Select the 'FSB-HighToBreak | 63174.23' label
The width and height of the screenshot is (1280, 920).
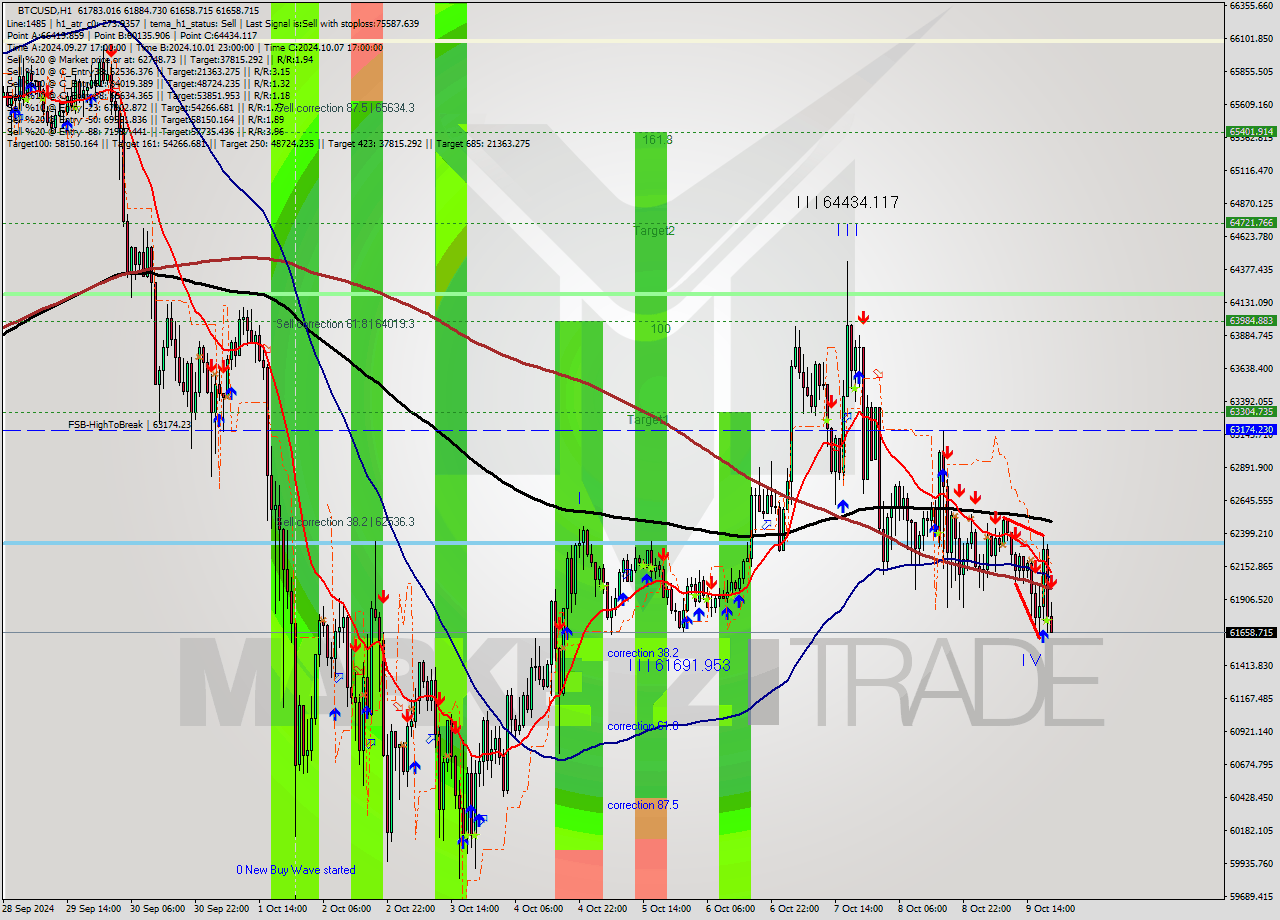click(x=129, y=425)
